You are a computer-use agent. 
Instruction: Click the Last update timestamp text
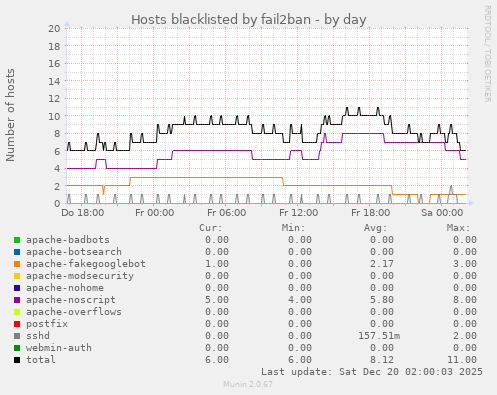coord(372,372)
